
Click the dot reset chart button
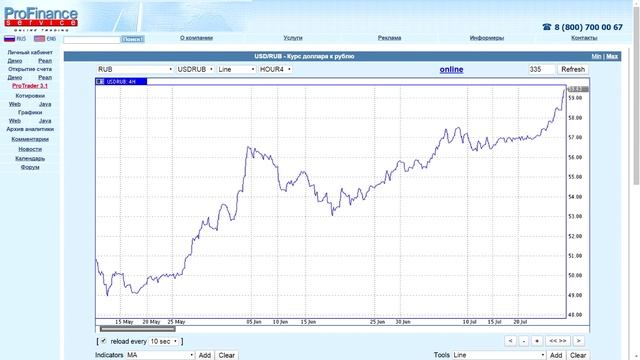(x=537, y=341)
